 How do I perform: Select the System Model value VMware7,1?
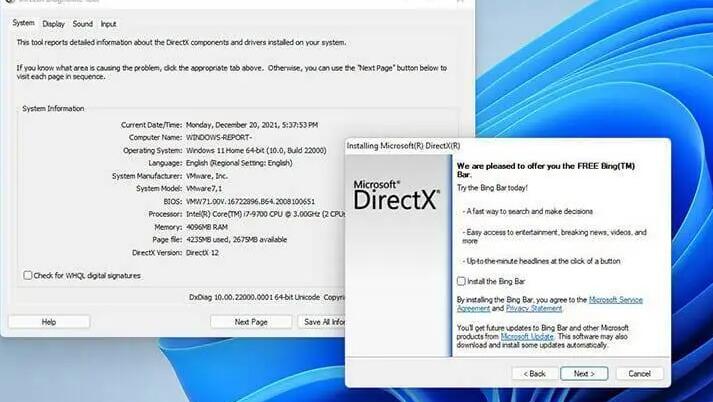(x=204, y=188)
